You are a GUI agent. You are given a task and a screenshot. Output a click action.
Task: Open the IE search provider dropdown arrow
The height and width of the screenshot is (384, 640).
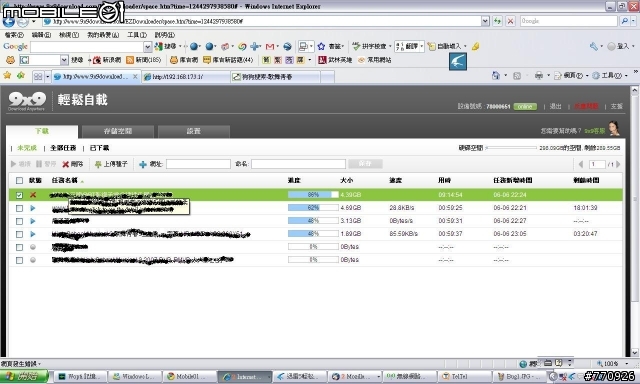tap(634, 21)
